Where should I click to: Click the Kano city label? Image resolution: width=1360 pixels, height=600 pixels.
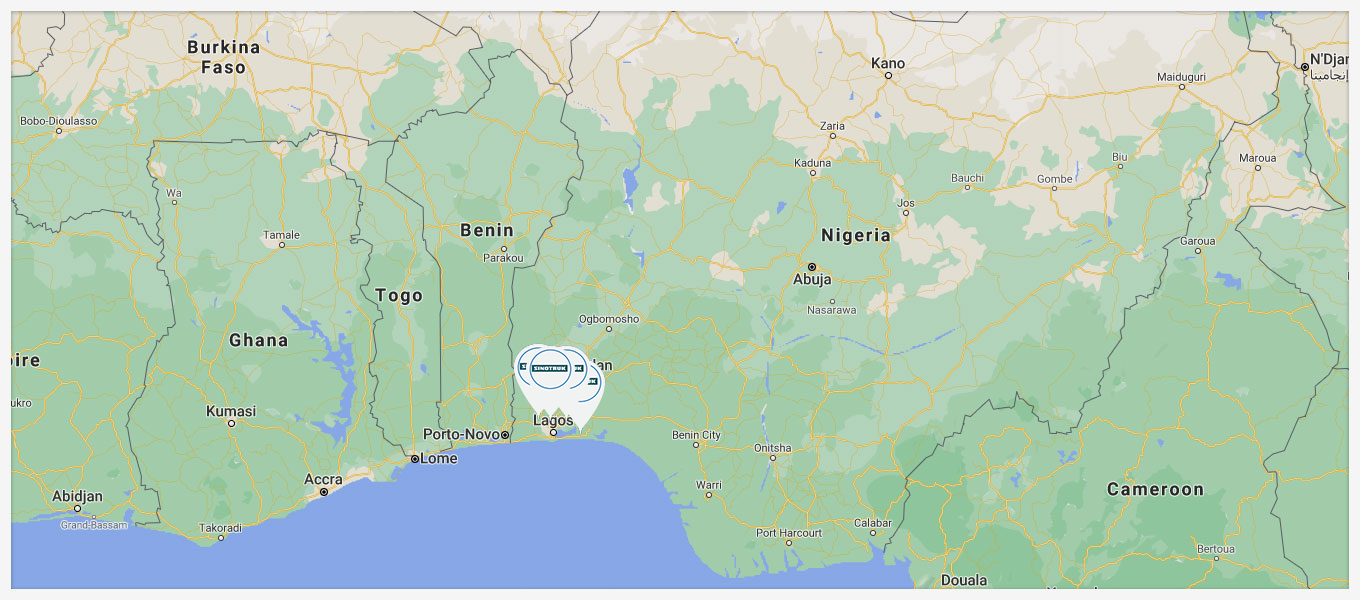point(888,63)
